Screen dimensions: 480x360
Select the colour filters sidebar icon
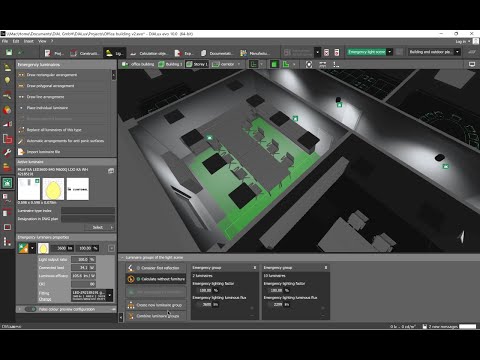point(7,110)
